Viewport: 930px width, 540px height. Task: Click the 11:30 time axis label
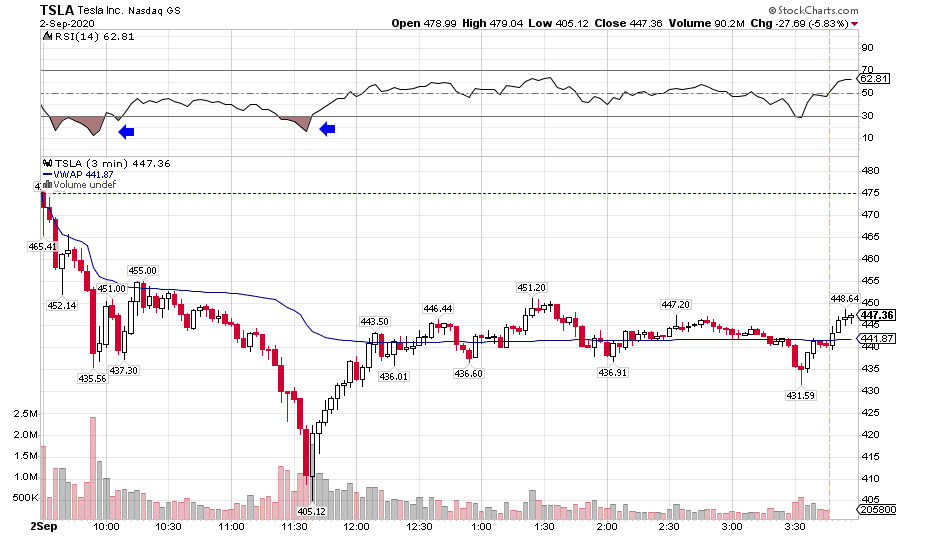coord(294,527)
